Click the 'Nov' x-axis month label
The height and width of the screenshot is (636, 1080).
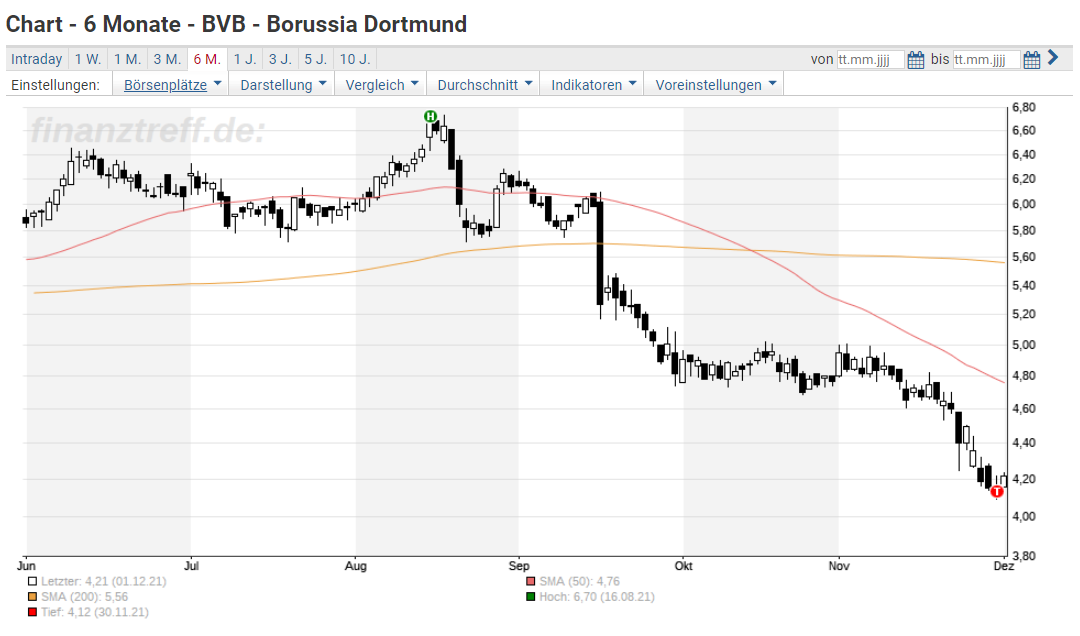click(x=839, y=566)
